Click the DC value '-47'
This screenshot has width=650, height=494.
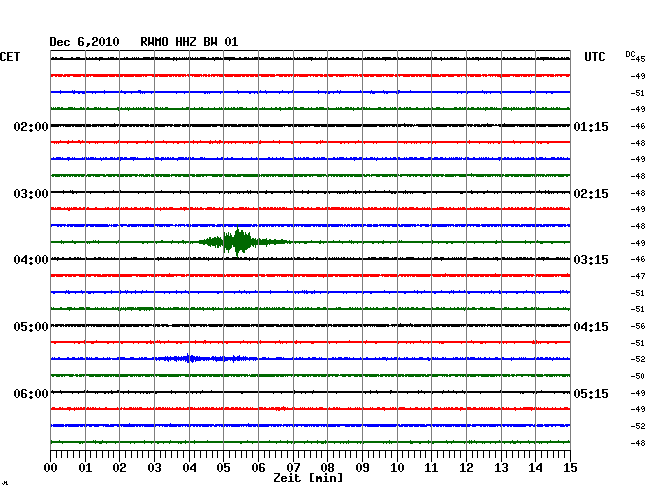[x=638, y=276]
